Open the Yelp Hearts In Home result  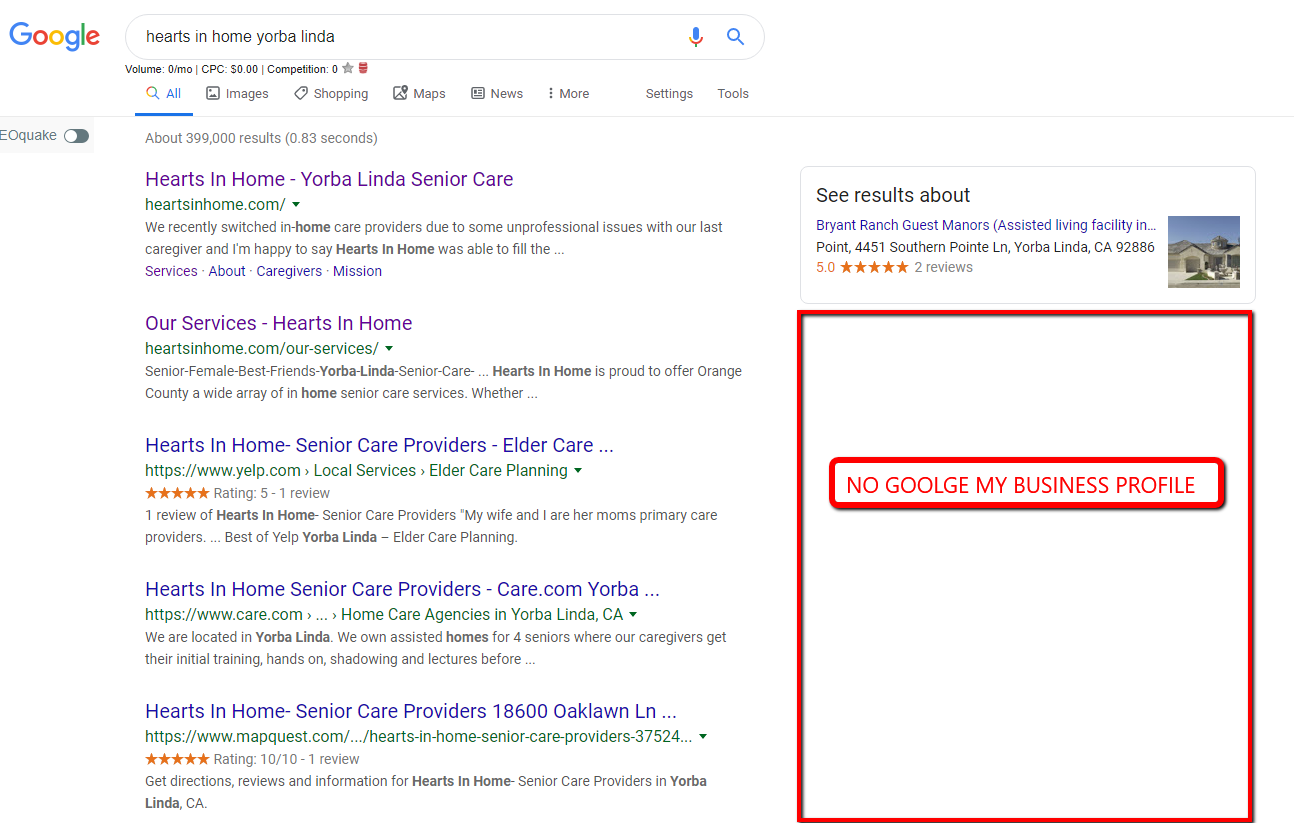[379, 445]
